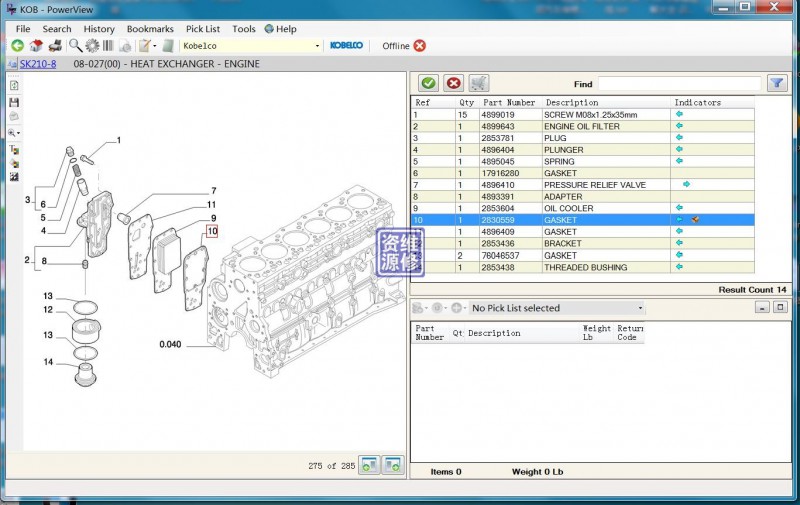800x505 pixels.
Task: Open the Help menu
Action: point(281,29)
